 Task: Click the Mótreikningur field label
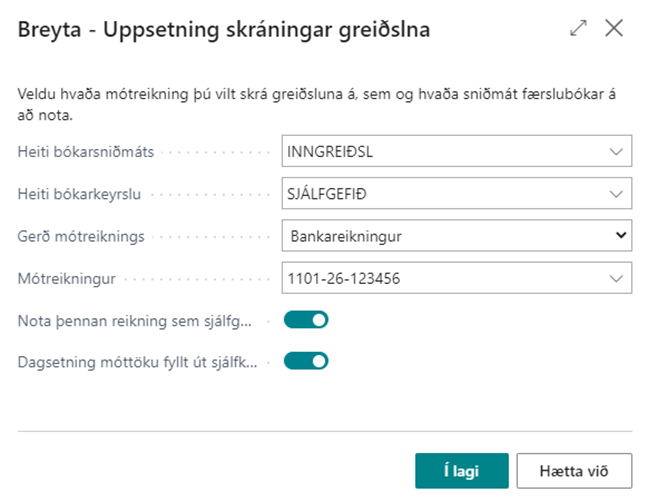(x=67, y=278)
